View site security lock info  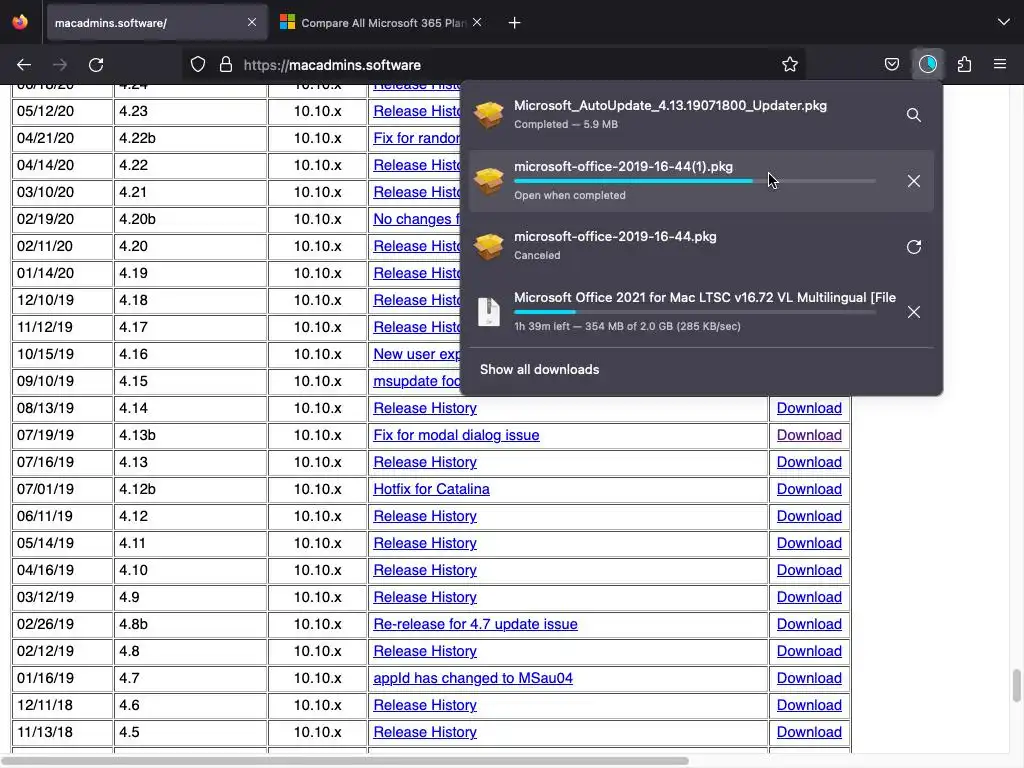[x=226, y=65]
